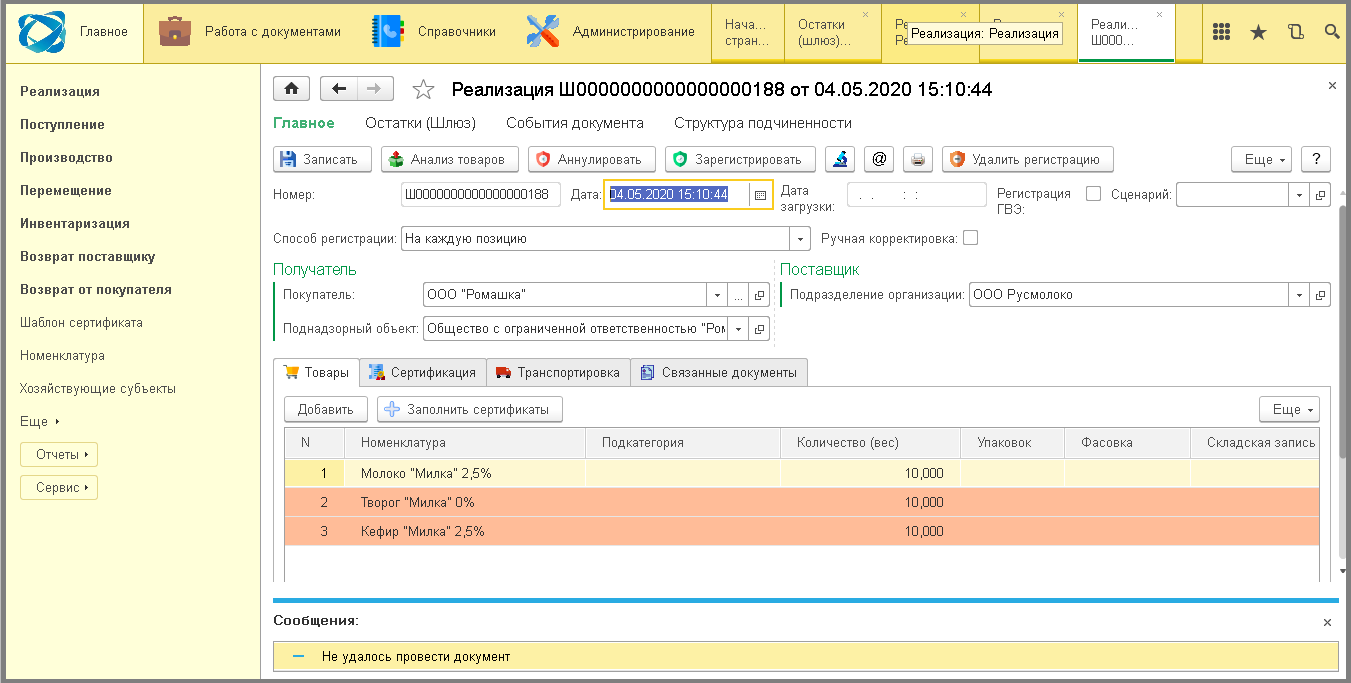
Task: Expand Подразделение организации dropdown
Action: click(1299, 295)
